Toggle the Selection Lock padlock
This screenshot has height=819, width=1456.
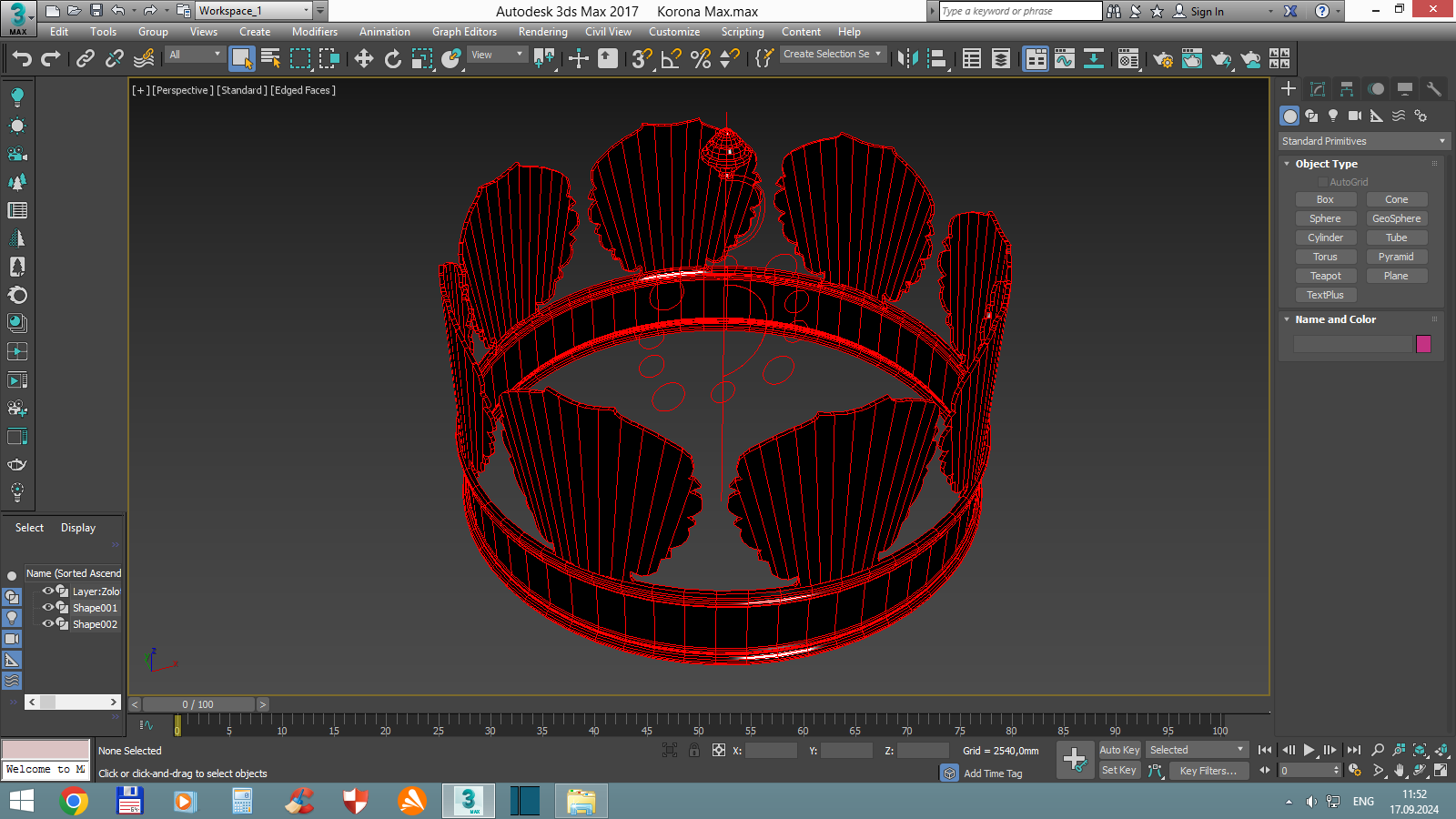(694, 750)
